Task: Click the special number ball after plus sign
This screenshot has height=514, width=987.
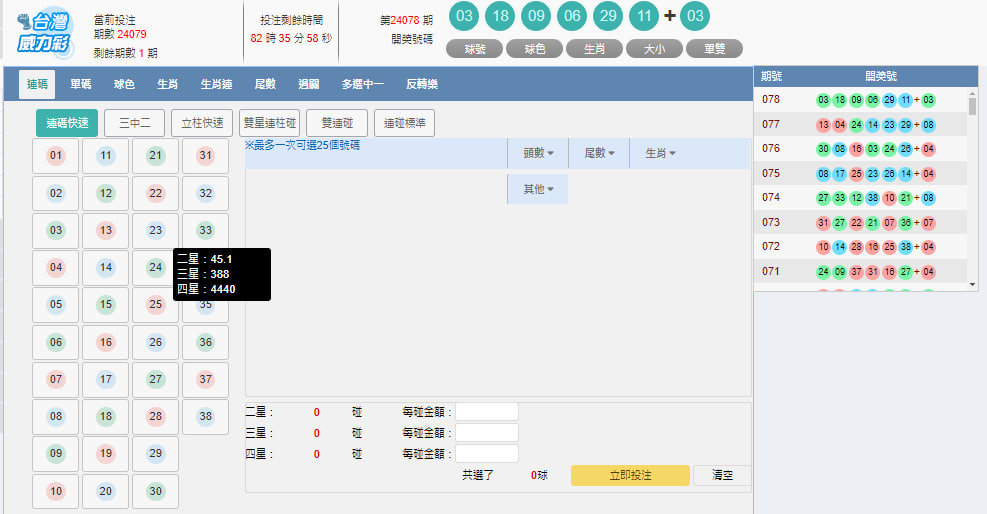Action: pyautogui.click(x=694, y=16)
